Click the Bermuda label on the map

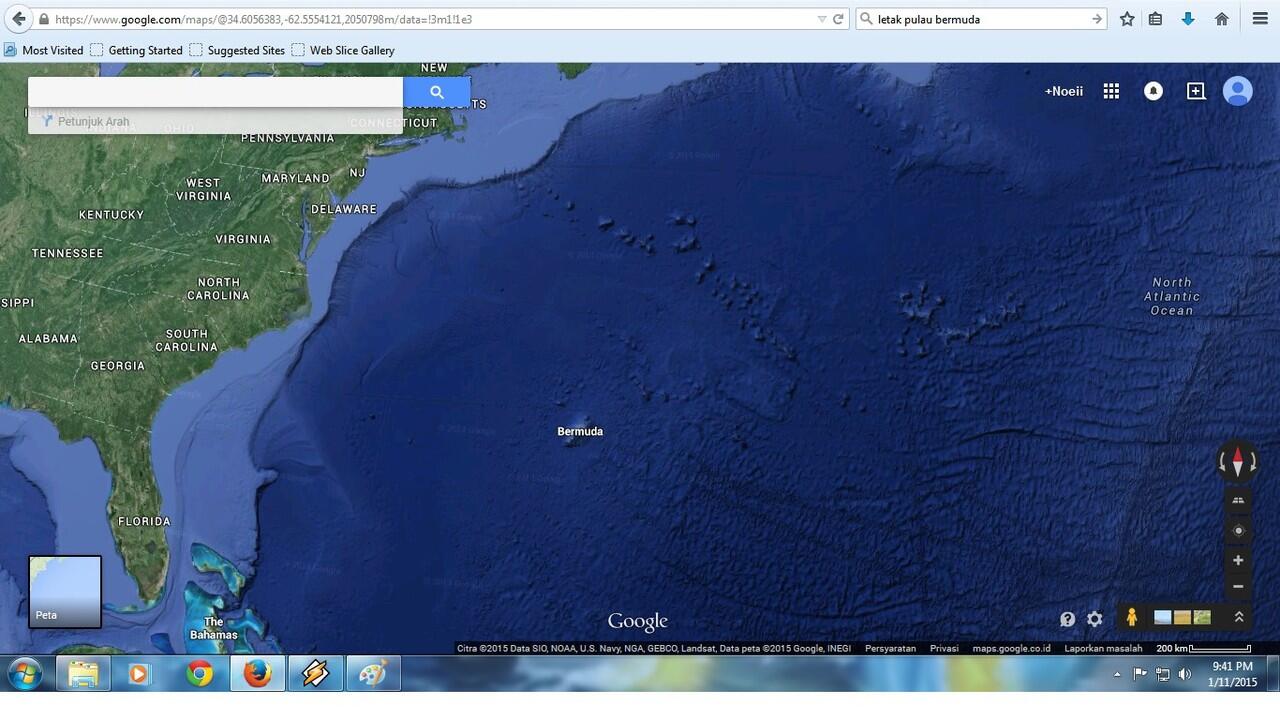[x=580, y=431]
